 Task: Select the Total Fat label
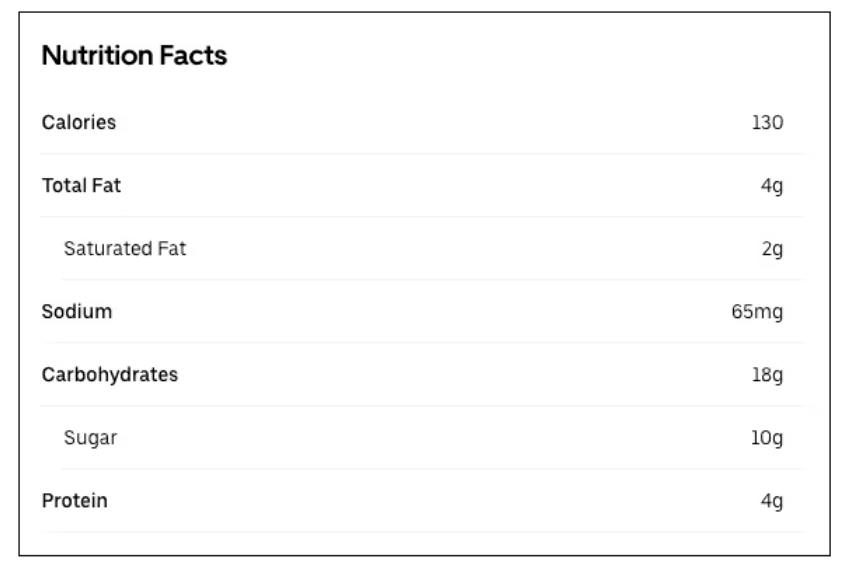(81, 185)
